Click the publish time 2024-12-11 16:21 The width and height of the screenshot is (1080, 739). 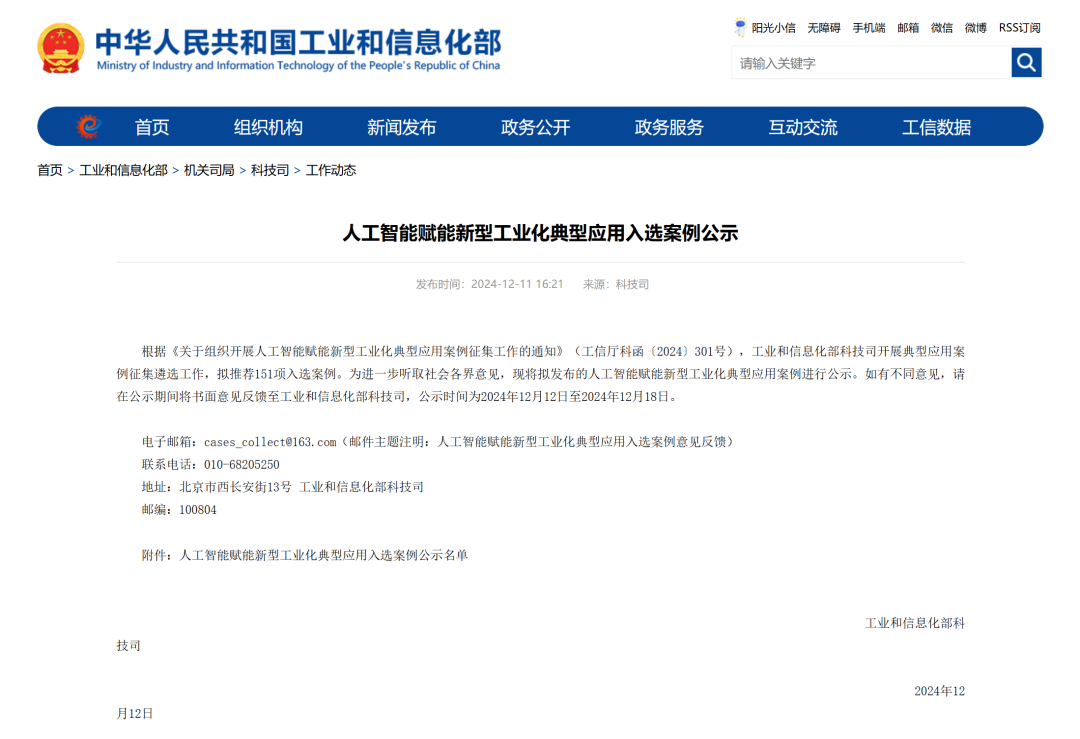517,284
